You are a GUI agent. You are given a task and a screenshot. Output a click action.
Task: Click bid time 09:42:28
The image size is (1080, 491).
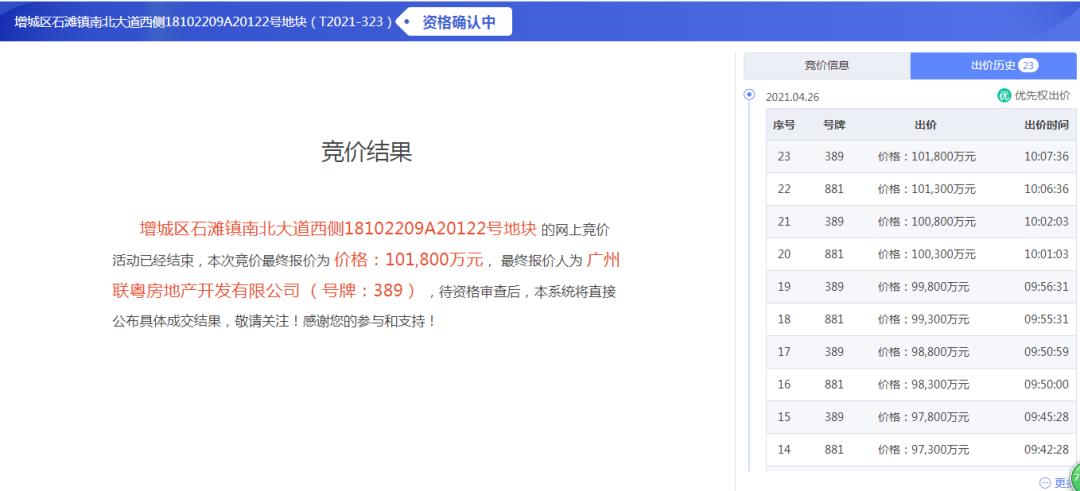(1046, 450)
